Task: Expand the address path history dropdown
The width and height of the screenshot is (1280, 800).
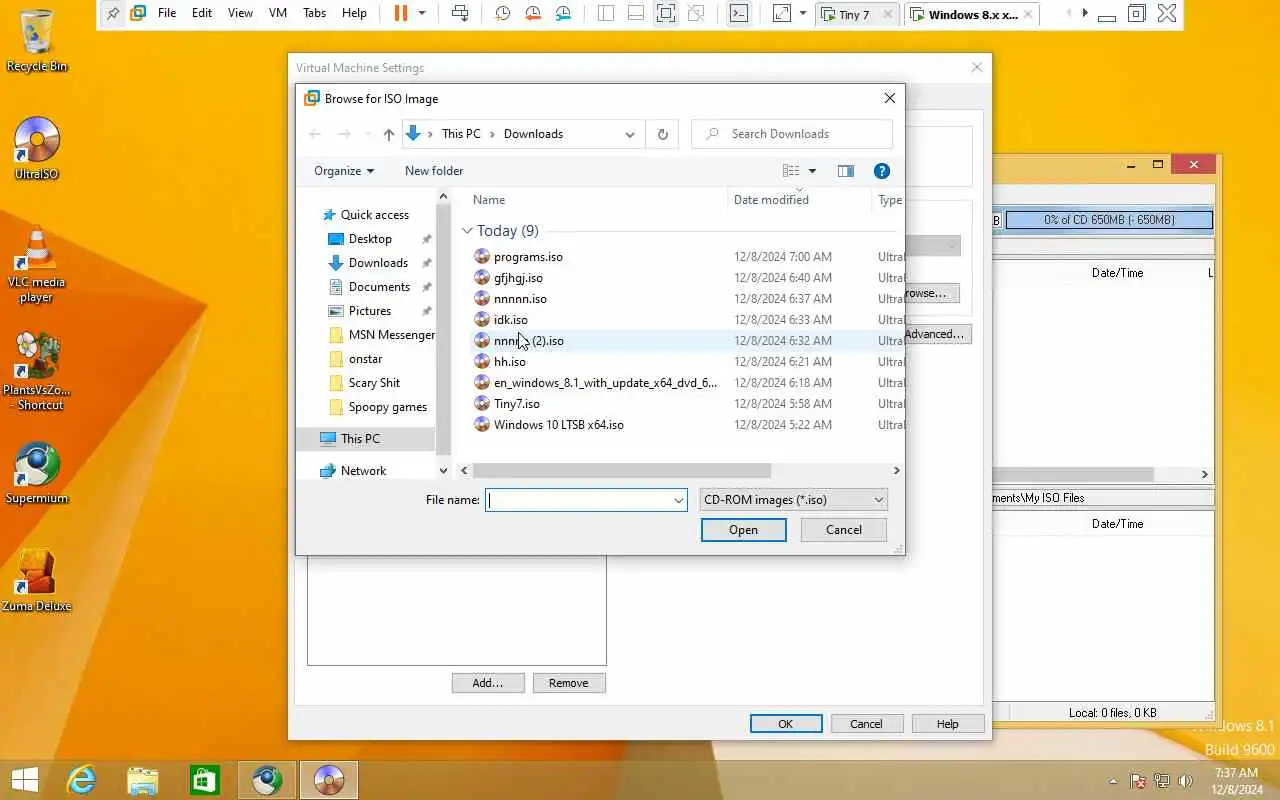Action: [x=629, y=134]
